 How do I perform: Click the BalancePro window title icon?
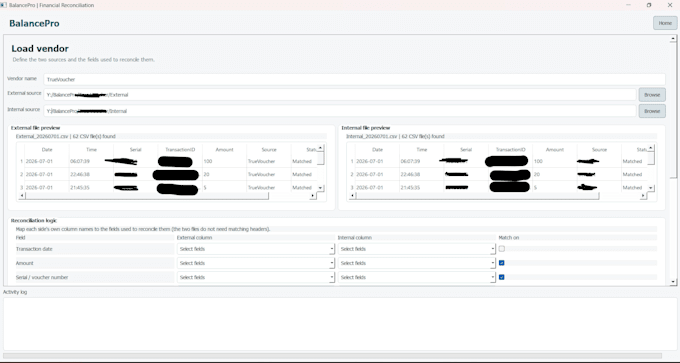[4, 5]
